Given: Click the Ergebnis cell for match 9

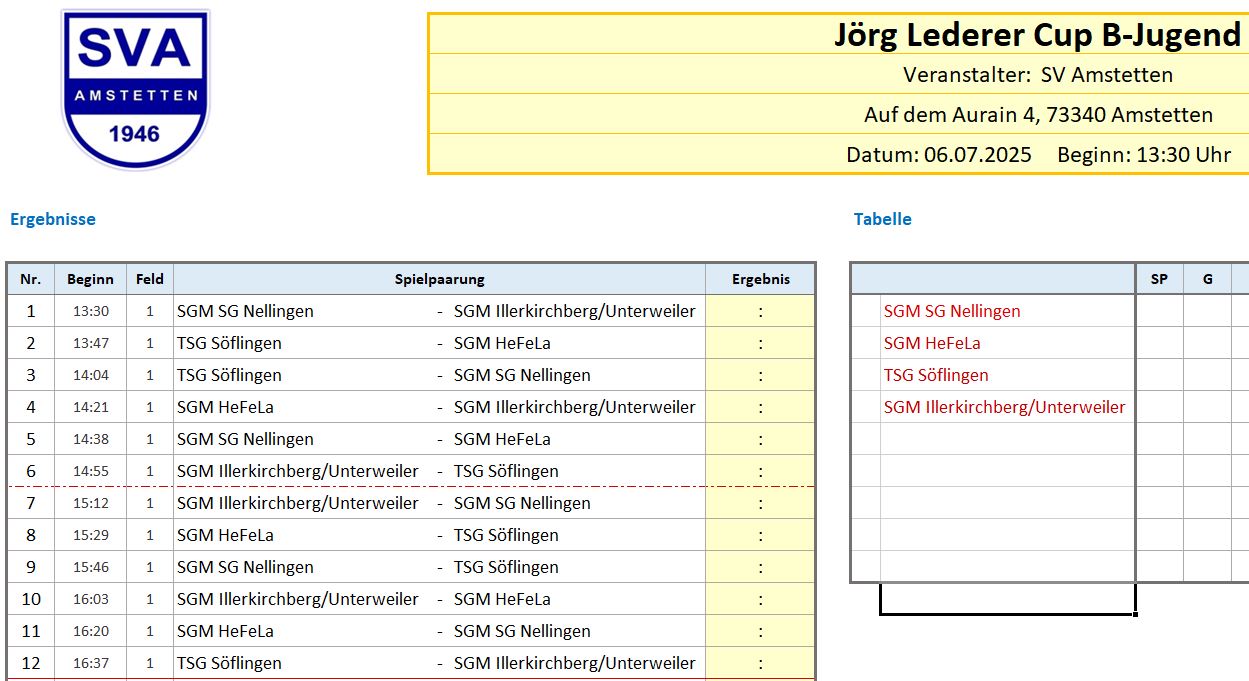Looking at the screenshot, I should (x=760, y=567).
